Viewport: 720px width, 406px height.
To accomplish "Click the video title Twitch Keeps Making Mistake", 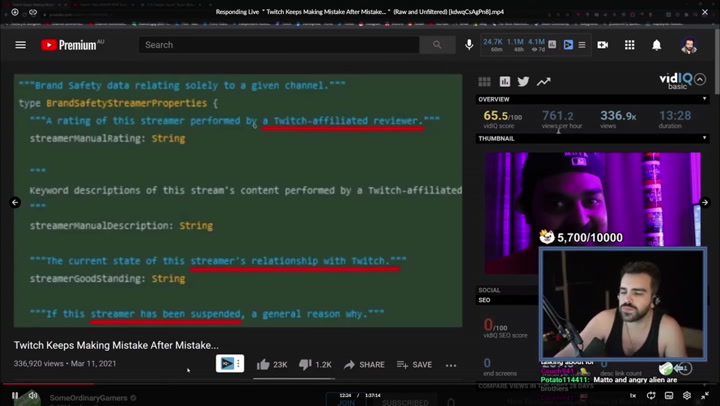I will (116, 345).
